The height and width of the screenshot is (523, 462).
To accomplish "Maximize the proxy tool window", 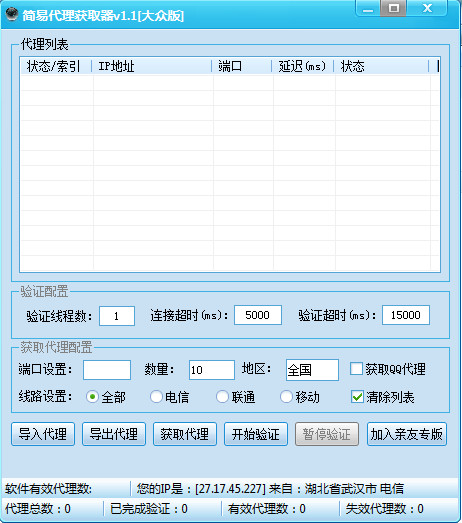I will click(x=394, y=8).
